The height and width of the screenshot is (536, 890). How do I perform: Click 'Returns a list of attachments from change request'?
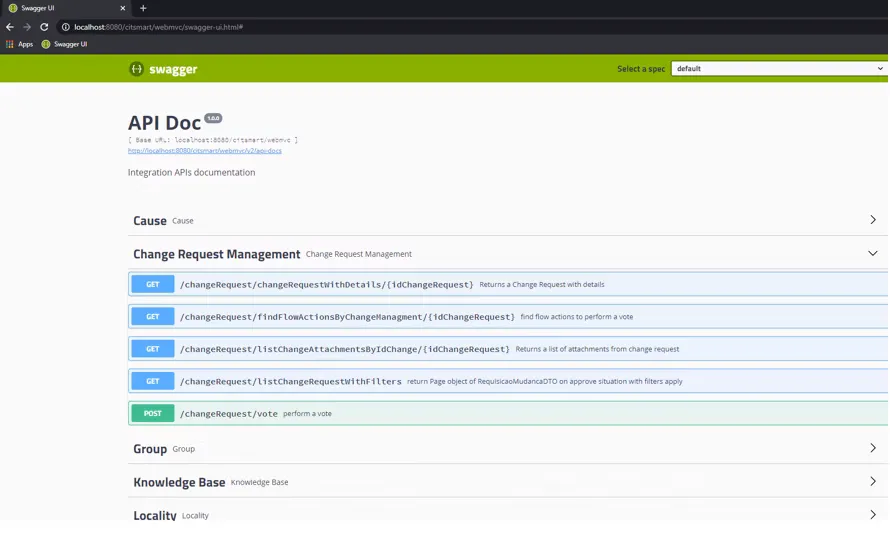coord(597,349)
